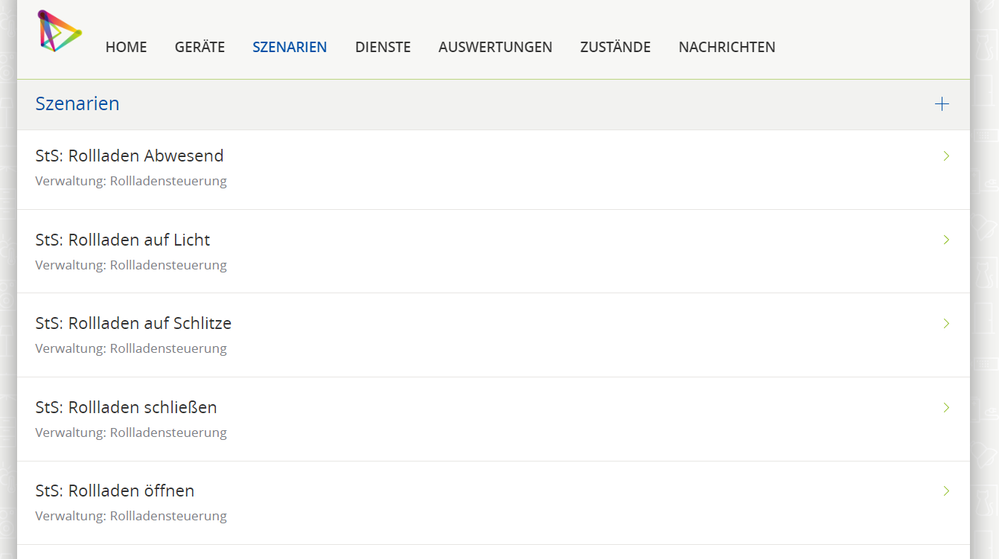Add a new scenario with plus icon
Image resolution: width=999 pixels, height=559 pixels.
941,104
